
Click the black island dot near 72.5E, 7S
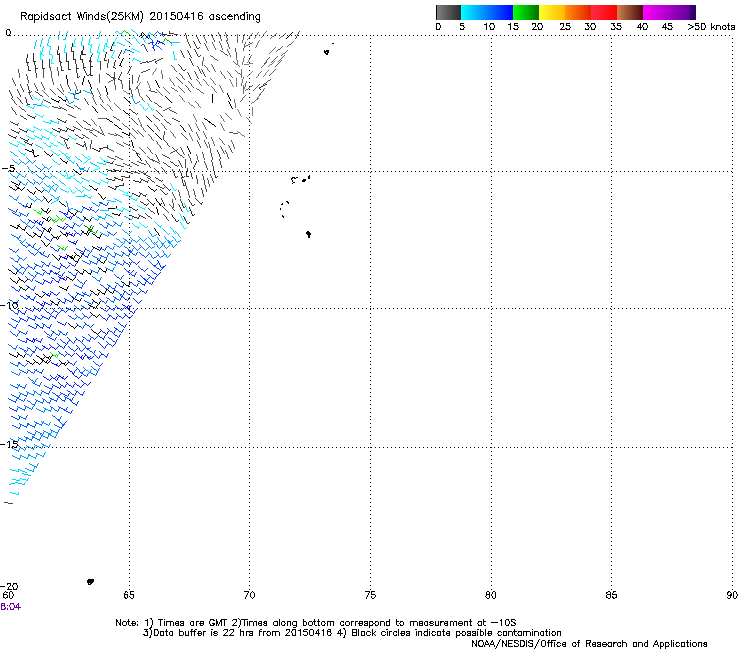(308, 234)
